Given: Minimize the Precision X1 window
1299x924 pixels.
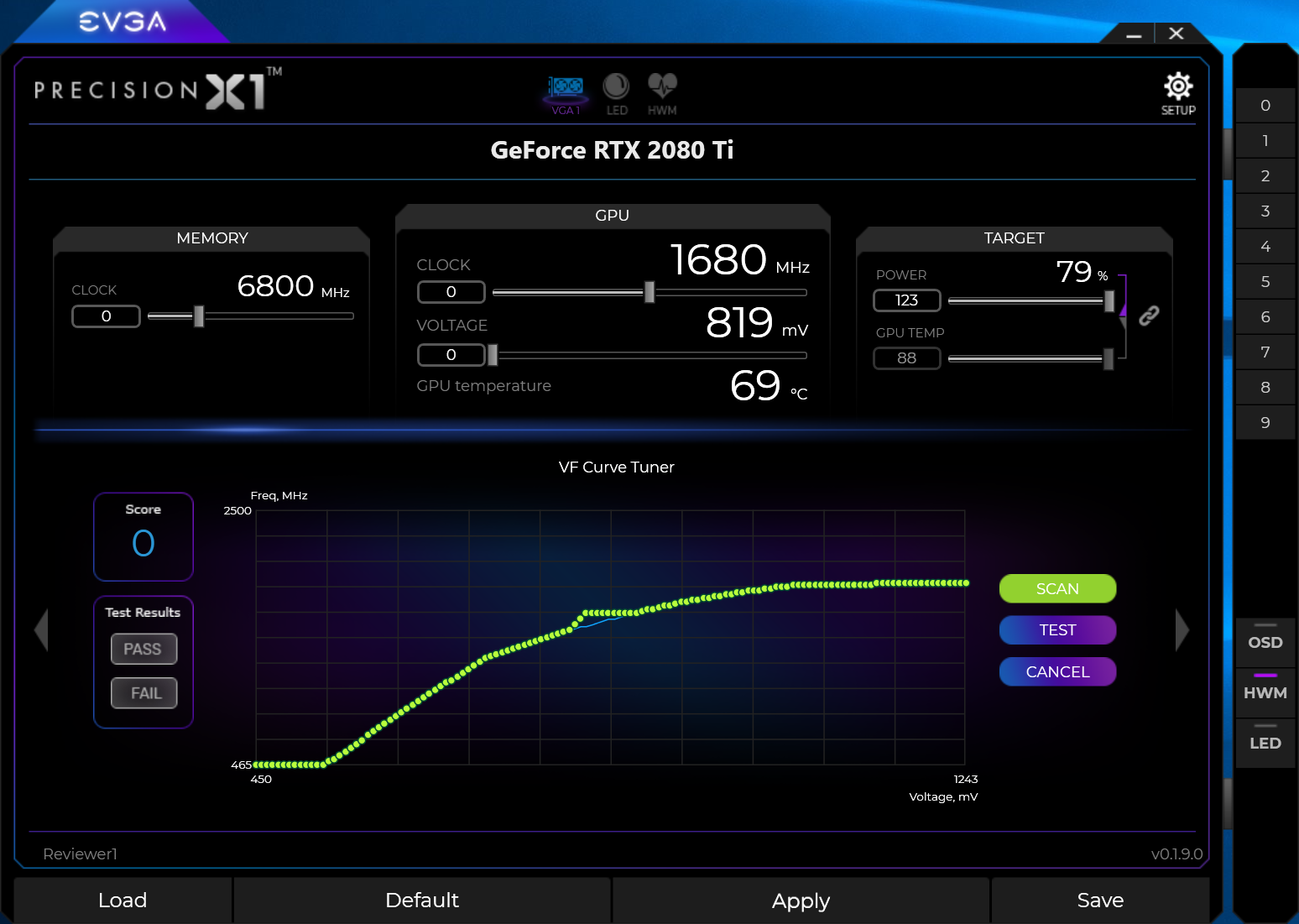Looking at the screenshot, I should tap(1134, 34).
